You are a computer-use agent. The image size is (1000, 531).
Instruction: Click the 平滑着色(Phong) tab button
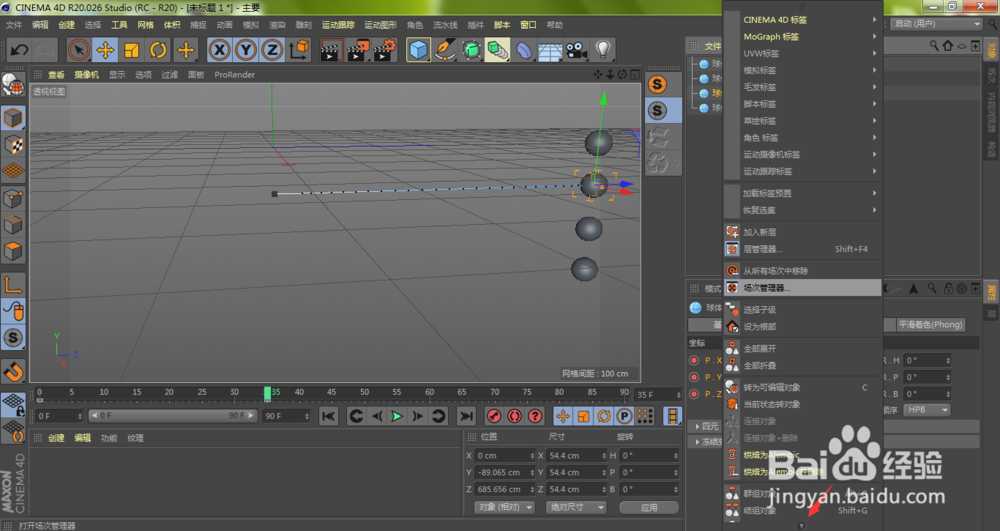[930, 324]
